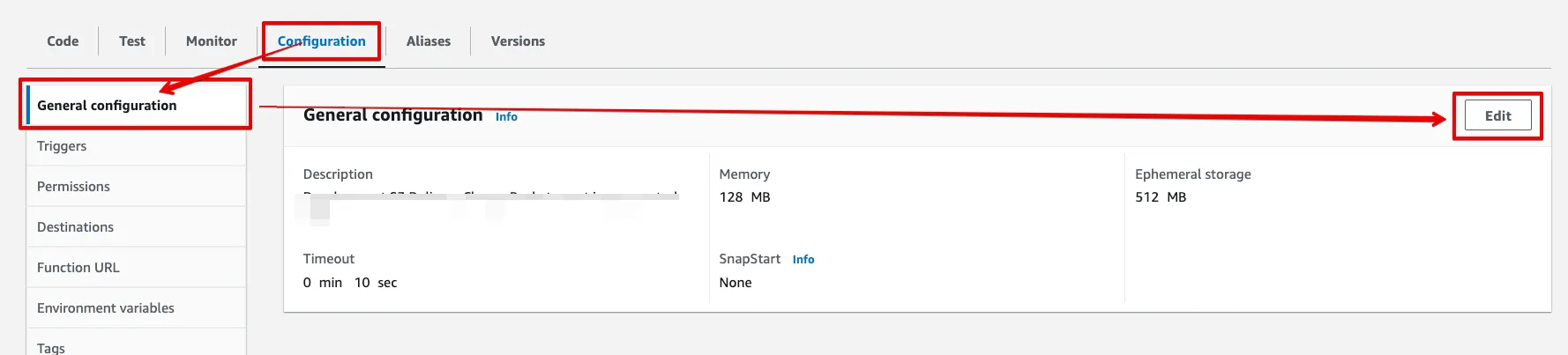Open Triggers settings in sidebar
Screen dimensions: 1568x355
[62, 146]
